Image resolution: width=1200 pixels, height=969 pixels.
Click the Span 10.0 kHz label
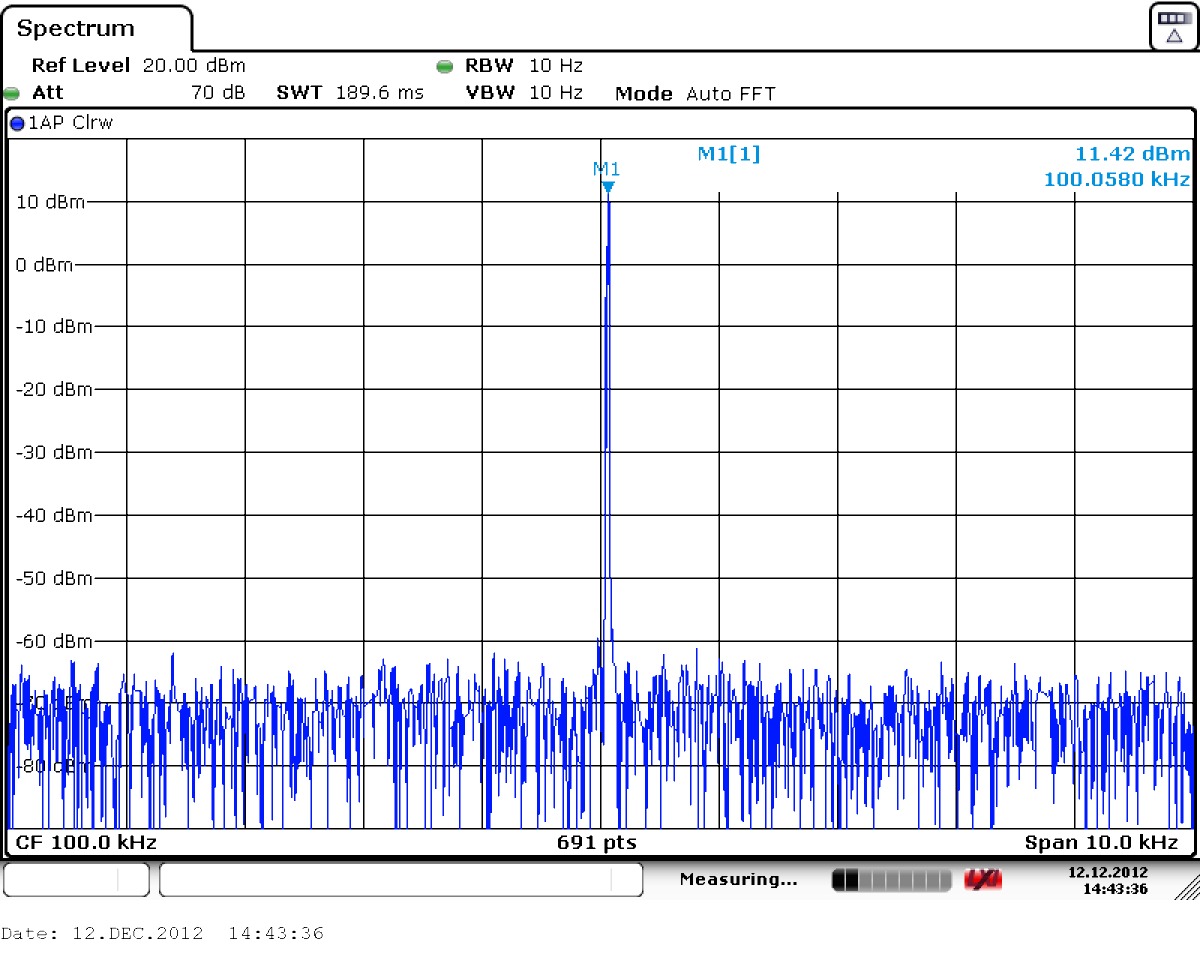pyautogui.click(x=1101, y=842)
